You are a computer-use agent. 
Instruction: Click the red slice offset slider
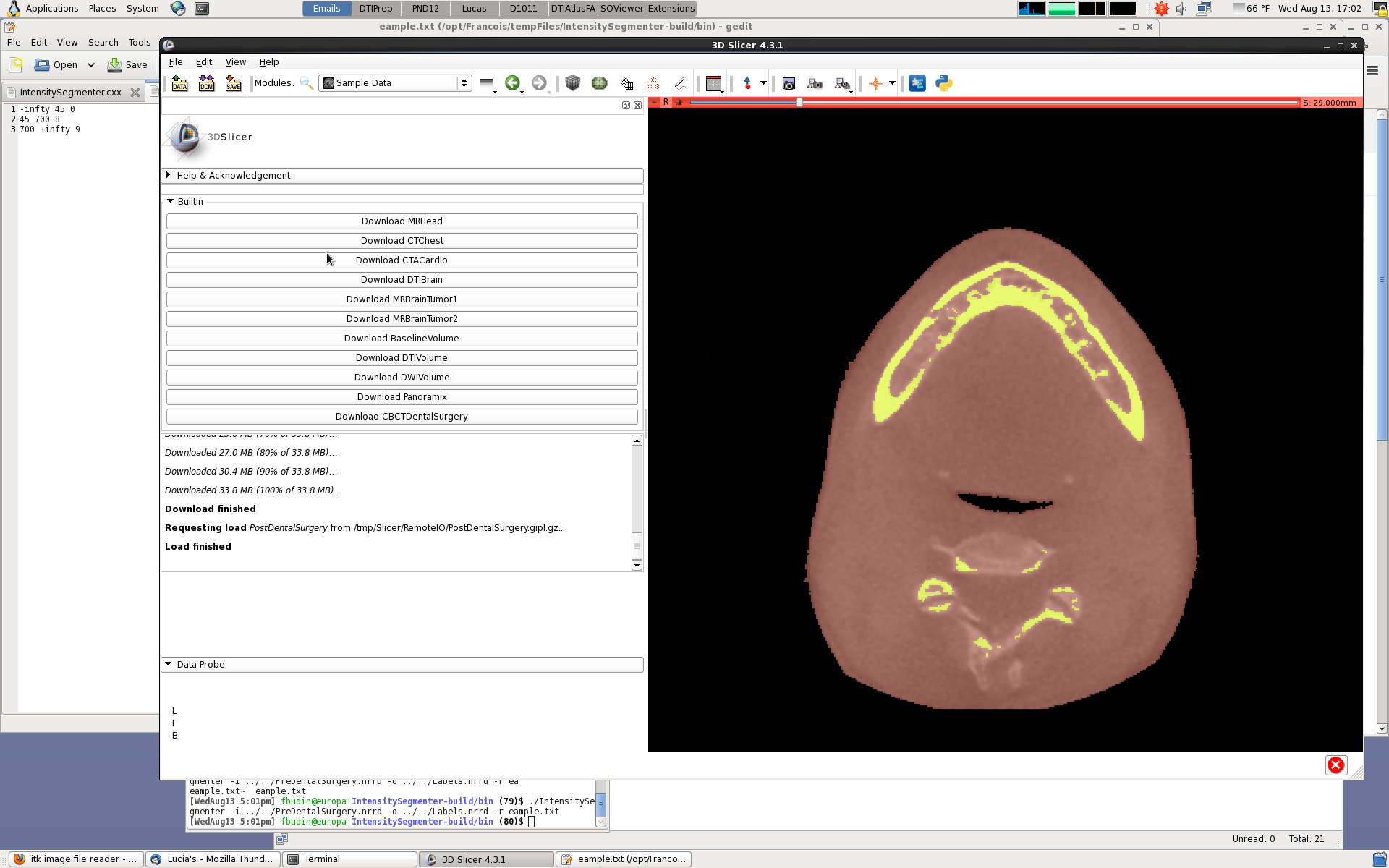pyautogui.click(x=799, y=103)
